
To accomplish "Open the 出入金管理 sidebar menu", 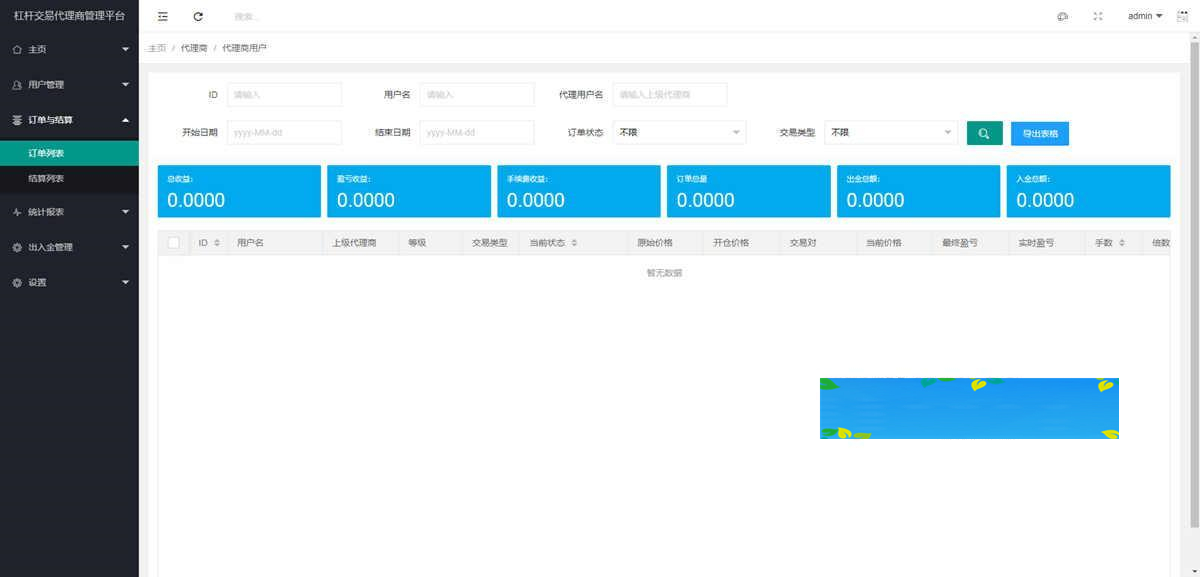I will tap(69, 247).
